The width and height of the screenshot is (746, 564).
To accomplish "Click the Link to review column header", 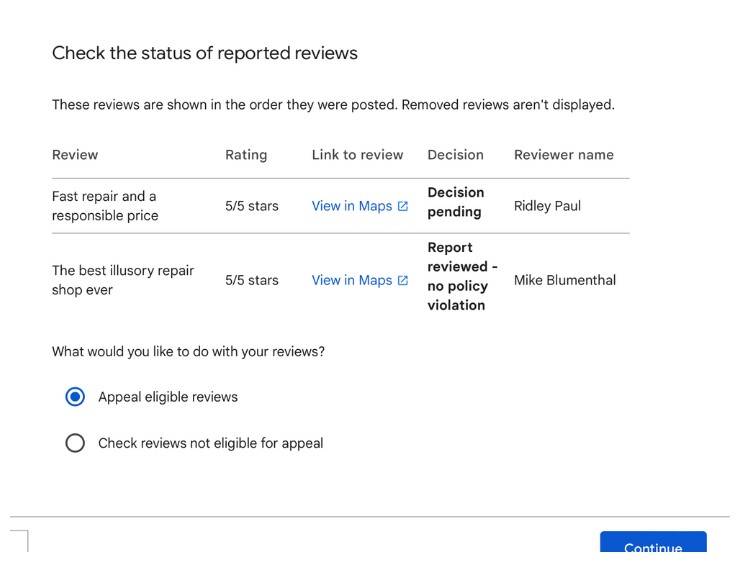I will click(x=357, y=155).
